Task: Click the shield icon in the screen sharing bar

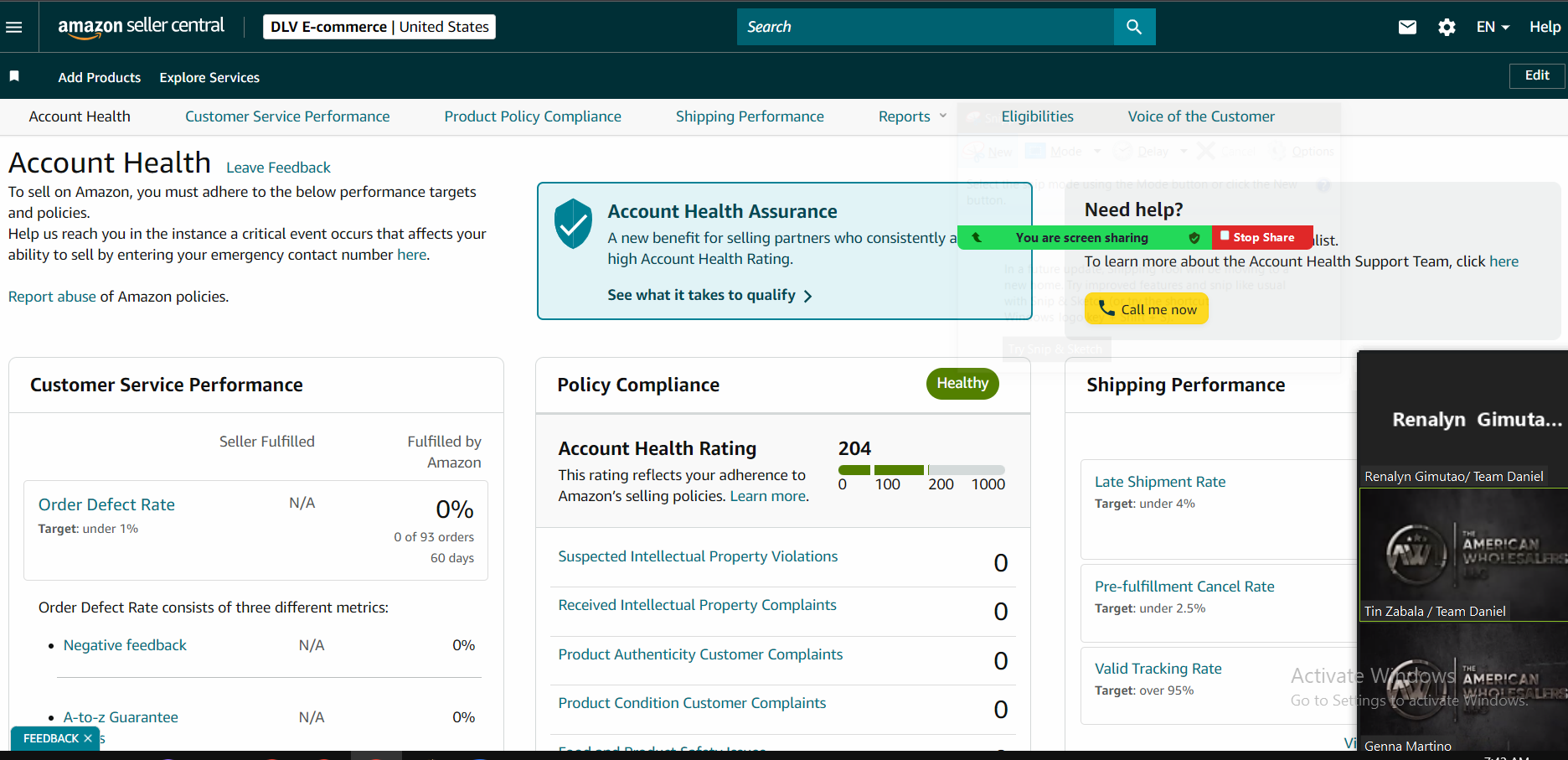Action: [1194, 238]
